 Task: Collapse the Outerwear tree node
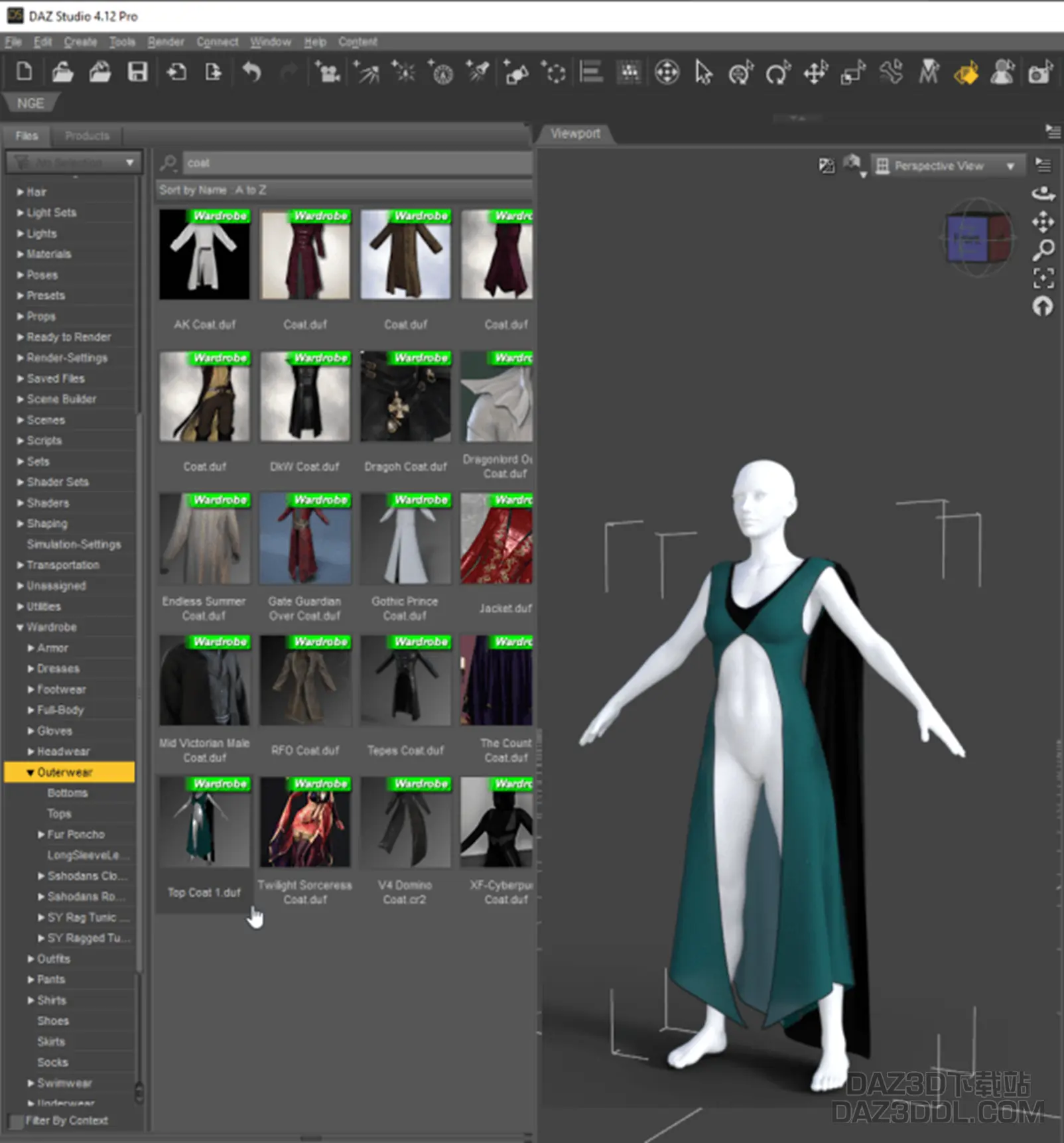pos(31,772)
